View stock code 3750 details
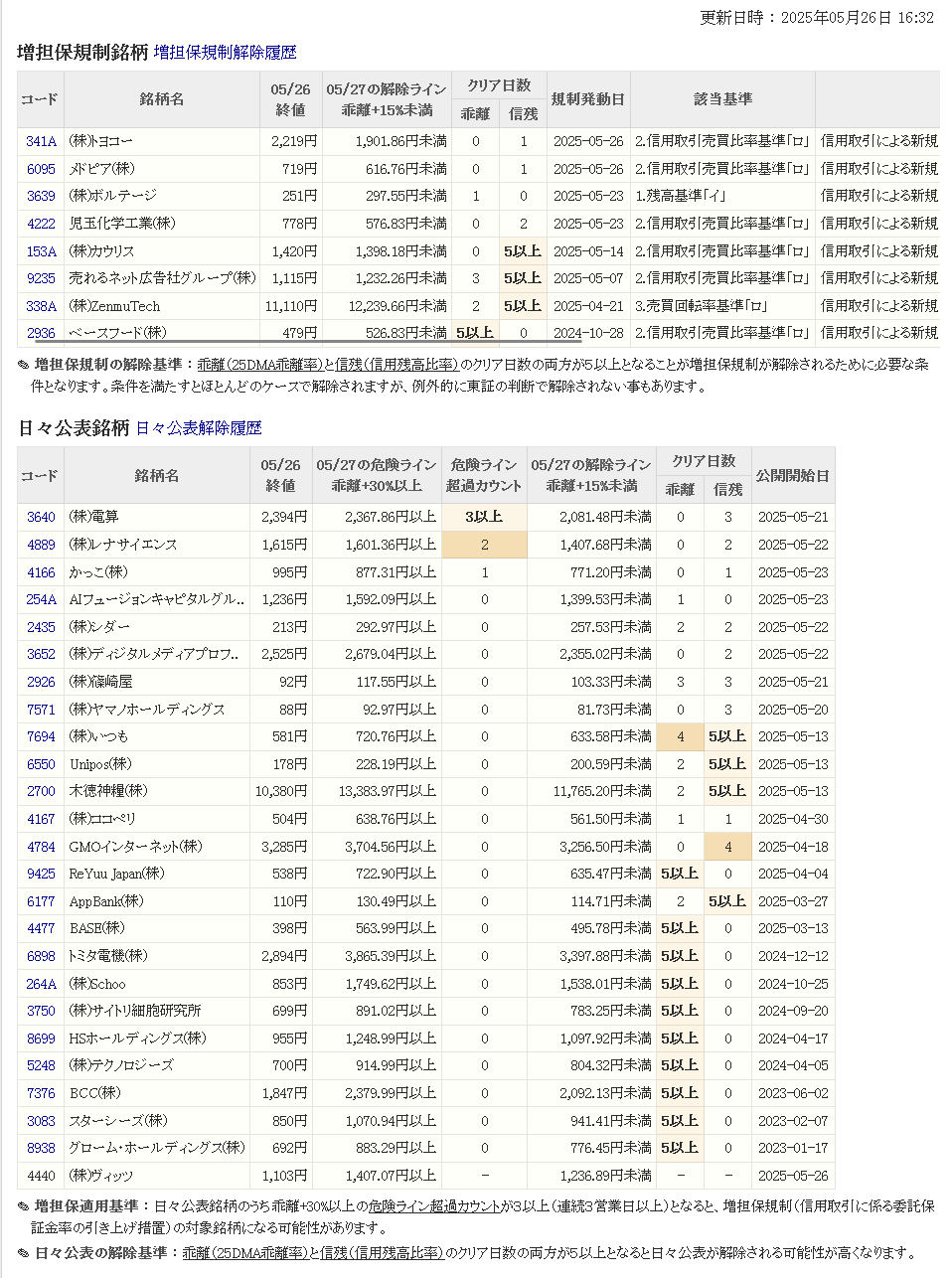The width and height of the screenshot is (952, 1278). 41,1011
